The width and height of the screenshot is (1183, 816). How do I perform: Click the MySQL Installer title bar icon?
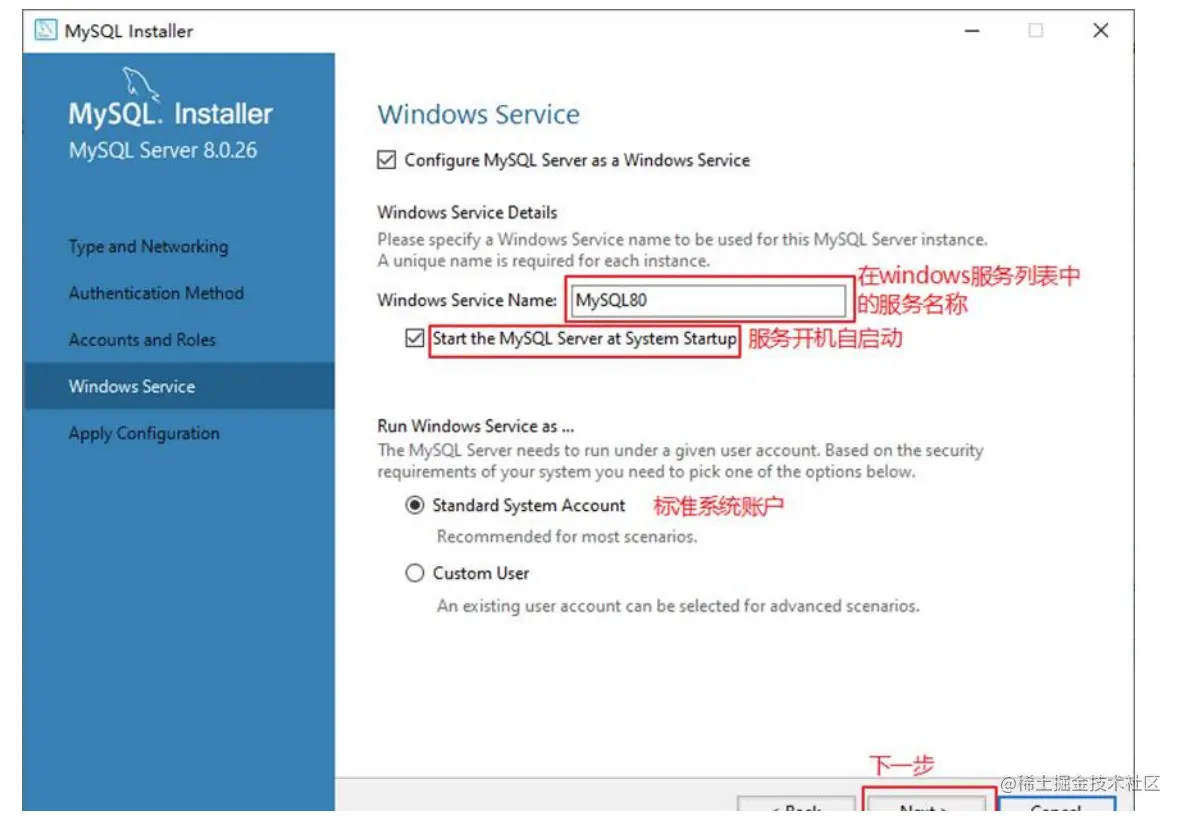[x=45, y=30]
